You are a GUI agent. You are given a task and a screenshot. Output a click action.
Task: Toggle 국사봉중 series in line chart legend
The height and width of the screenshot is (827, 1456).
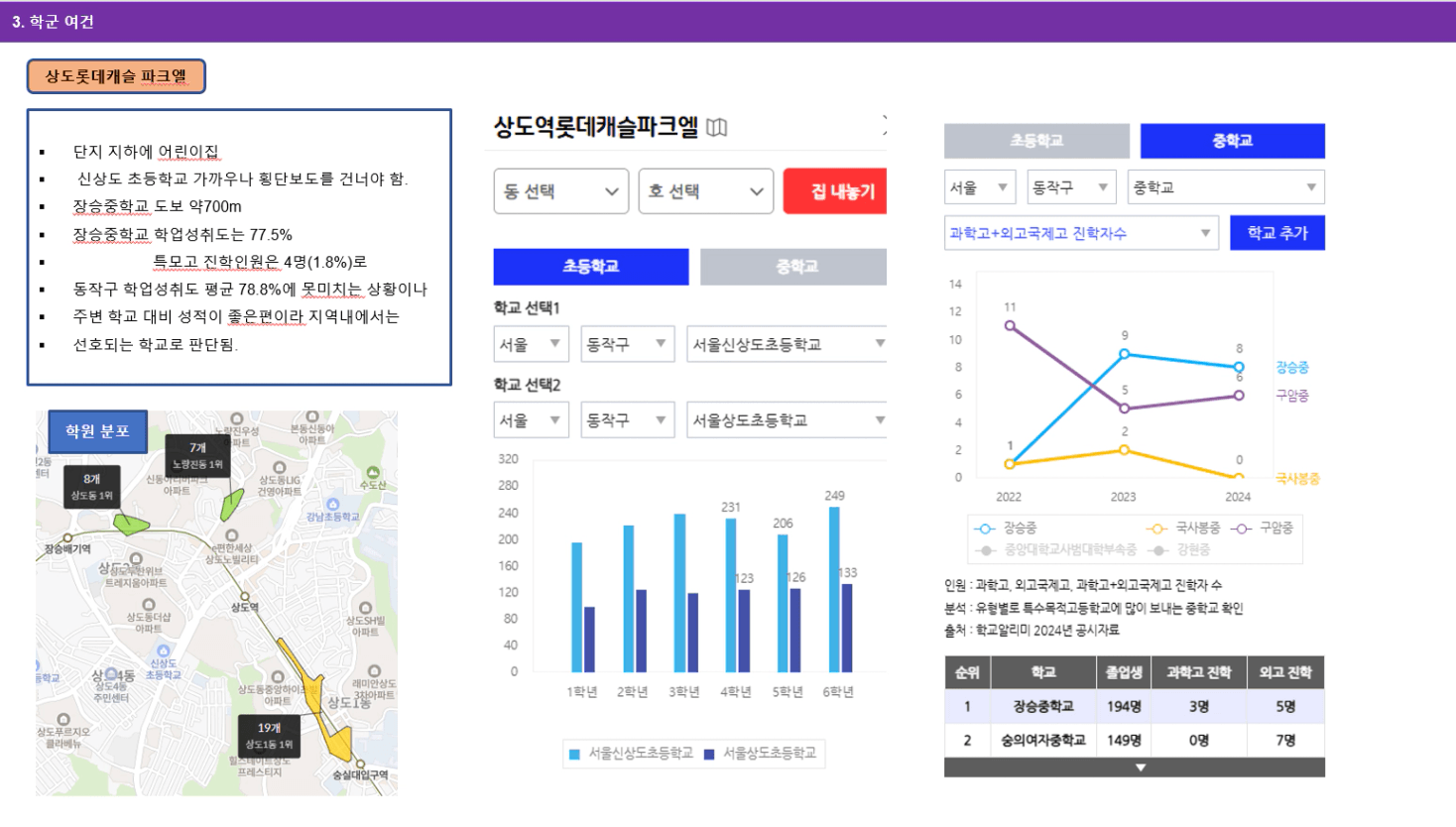(1182, 529)
